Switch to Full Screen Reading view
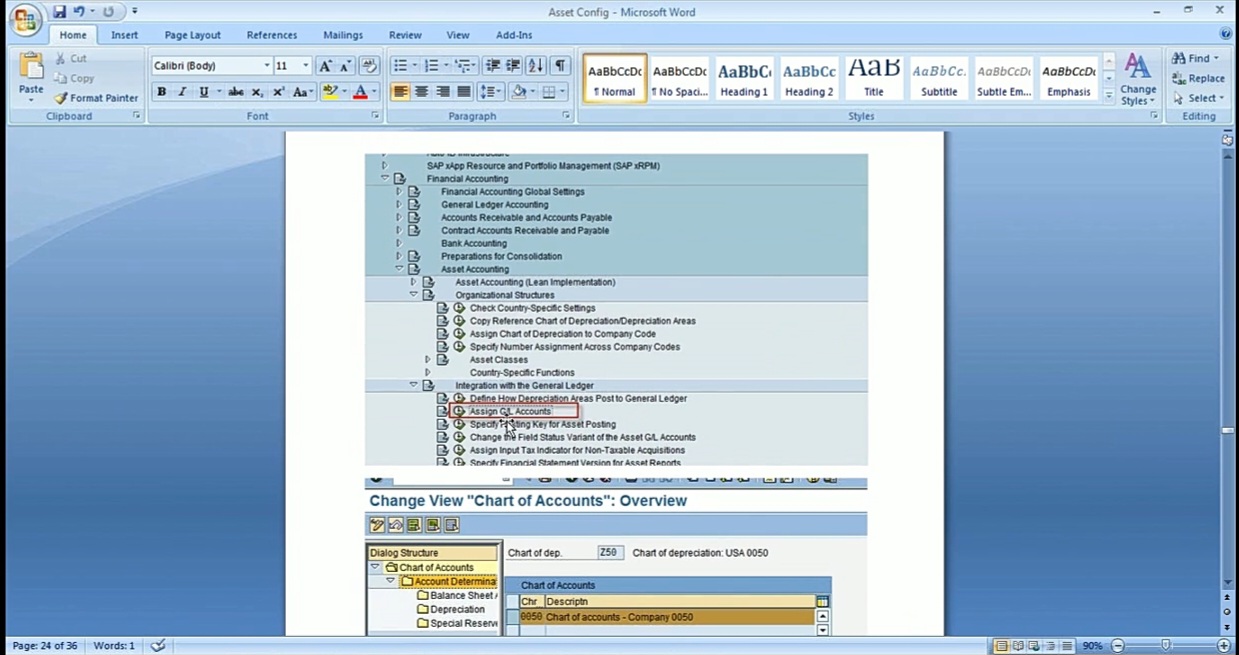The image size is (1239, 655). tap(1018, 646)
